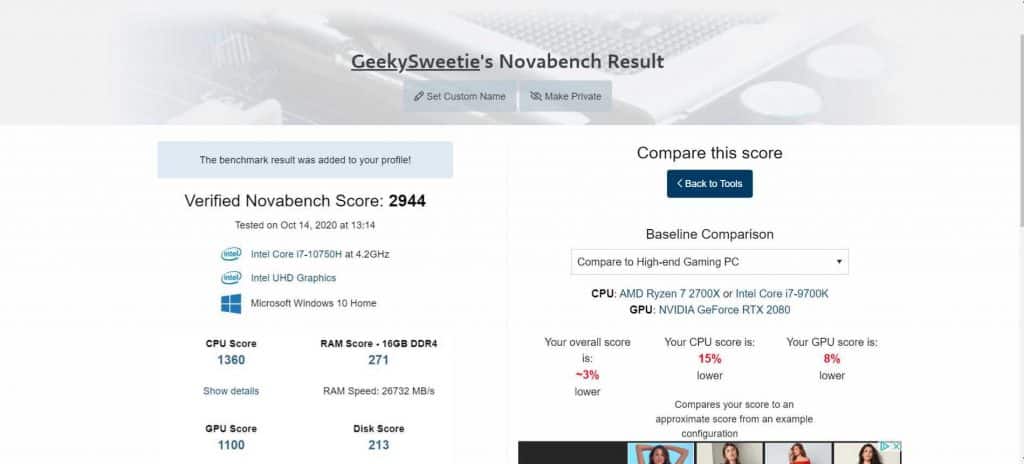The width and height of the screenshot is (1024, 464).
Task: Click the AdChoices triangle icon
Action: 887,447
